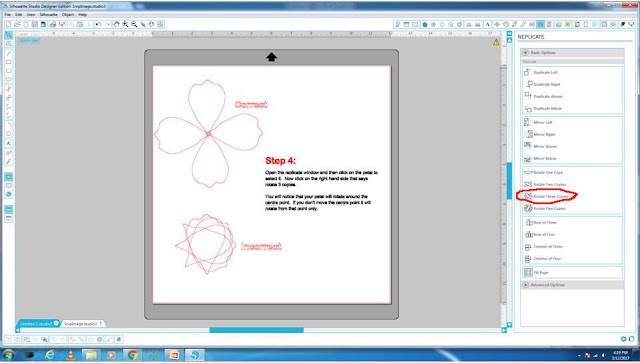Screen dimensions: 640x363
Task: Open the Rotate panel icon
Action: tap(506, 24)
